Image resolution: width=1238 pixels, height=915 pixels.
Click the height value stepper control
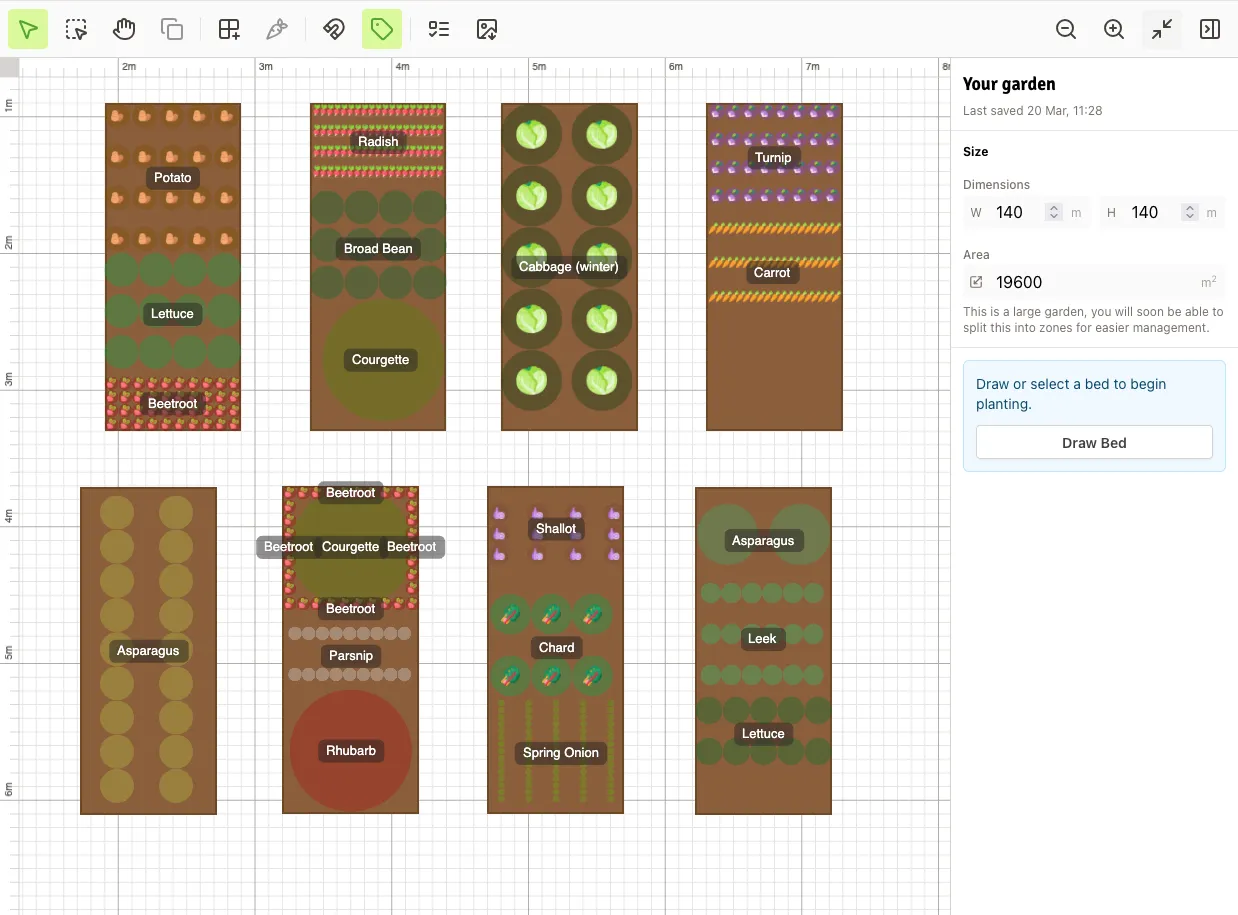click(1189, 212)
